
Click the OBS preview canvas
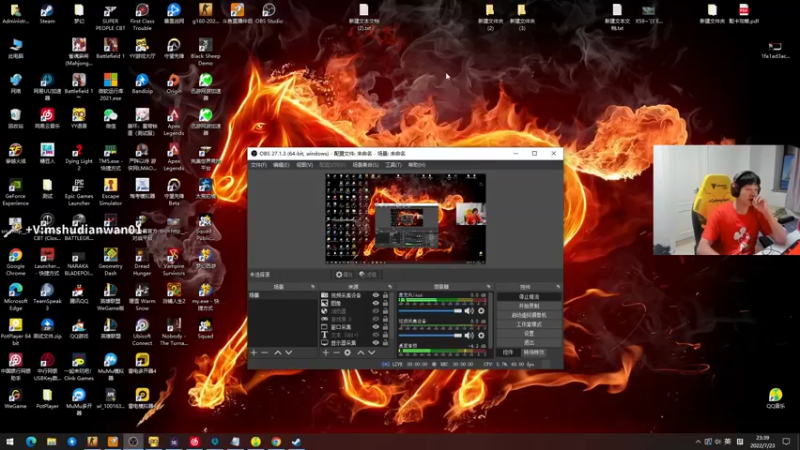(406, 218)
